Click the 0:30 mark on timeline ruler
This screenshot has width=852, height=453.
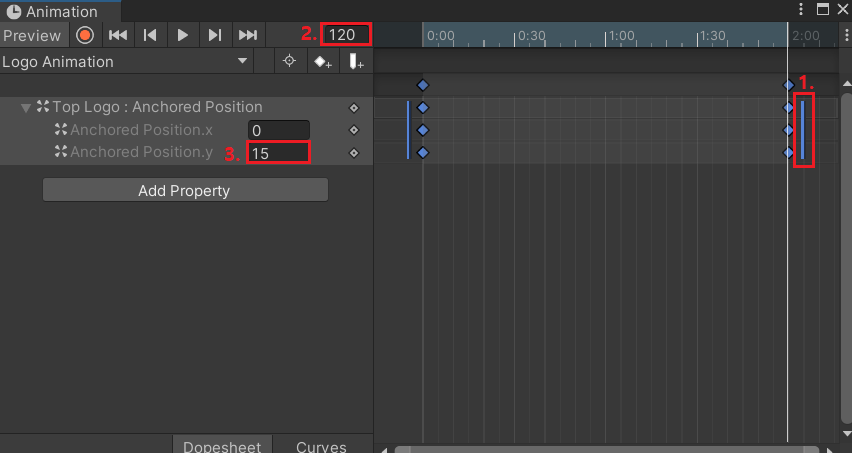[x=531, y=36]
